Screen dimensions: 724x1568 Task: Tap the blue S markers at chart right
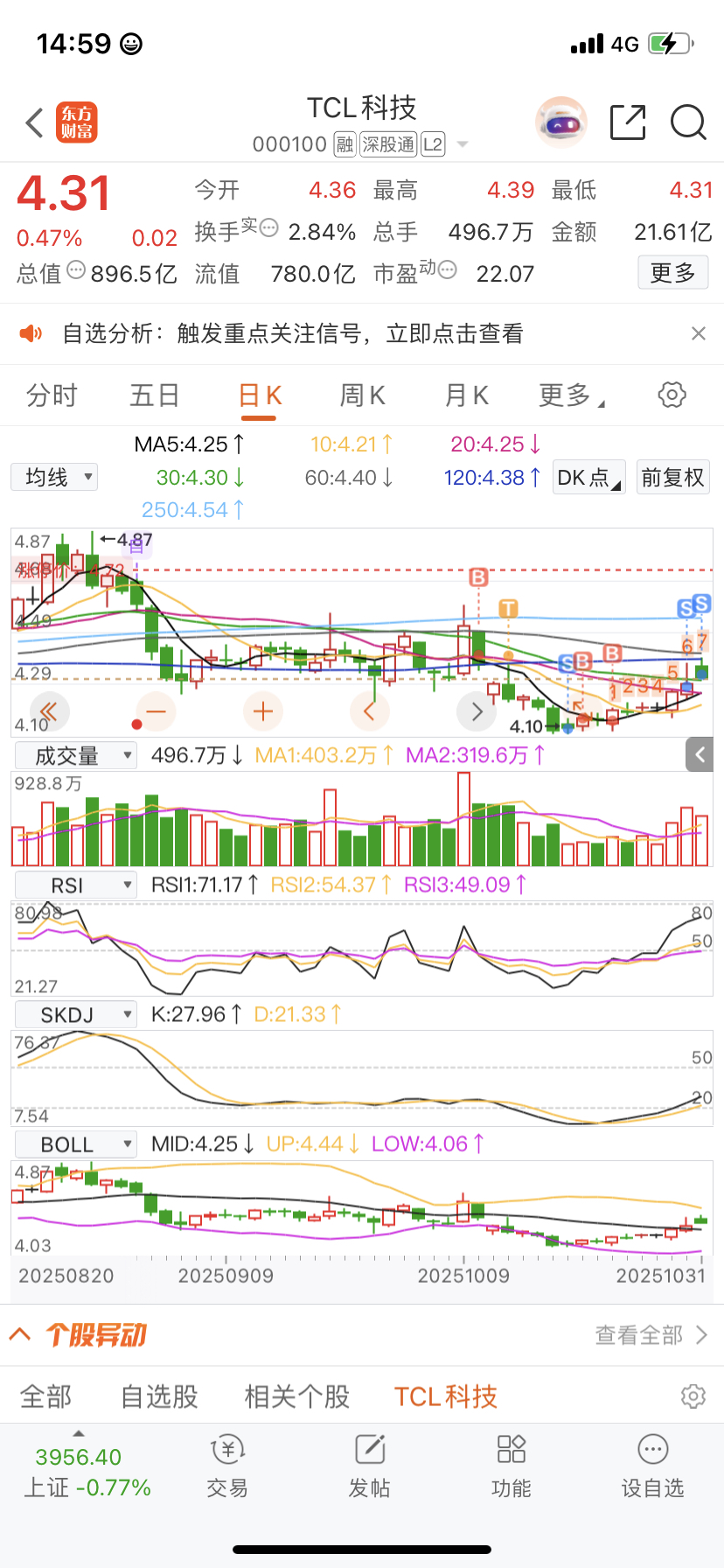click(694, 605)
